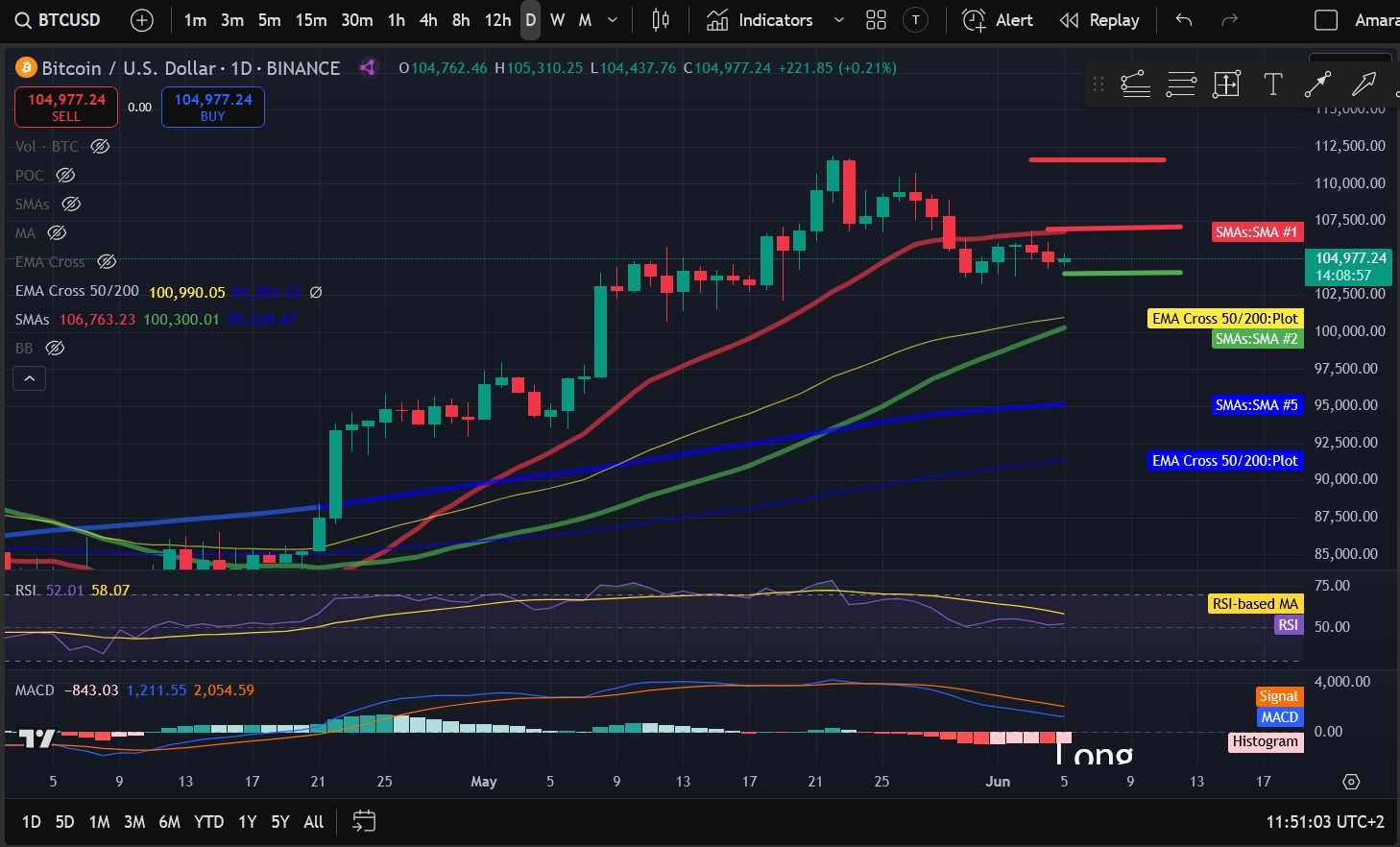The width and height of the screenshot is (1400, 847).
Task: Expand the timeframe interval dropdown chevron
Action: 613,20
